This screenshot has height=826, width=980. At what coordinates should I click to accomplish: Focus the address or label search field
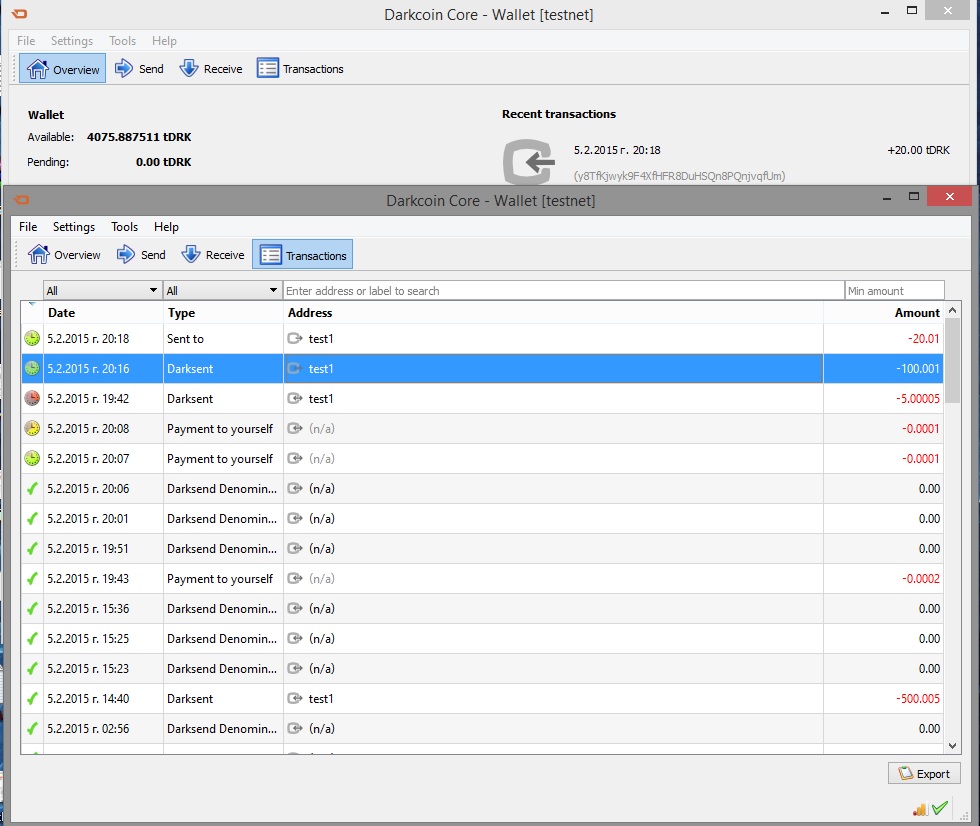[x=564, y=291]
